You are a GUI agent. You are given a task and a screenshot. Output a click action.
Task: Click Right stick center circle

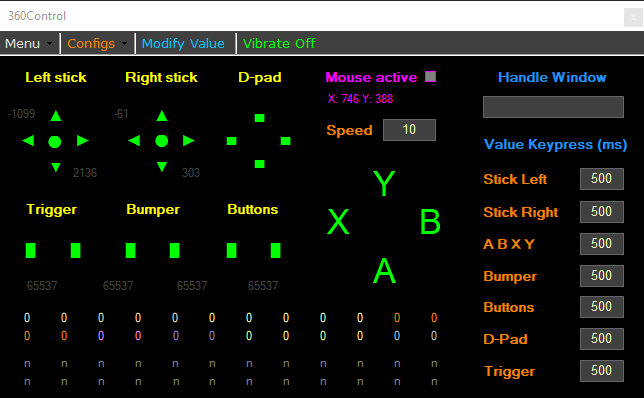pyautogui.click(x=162, y=141)
